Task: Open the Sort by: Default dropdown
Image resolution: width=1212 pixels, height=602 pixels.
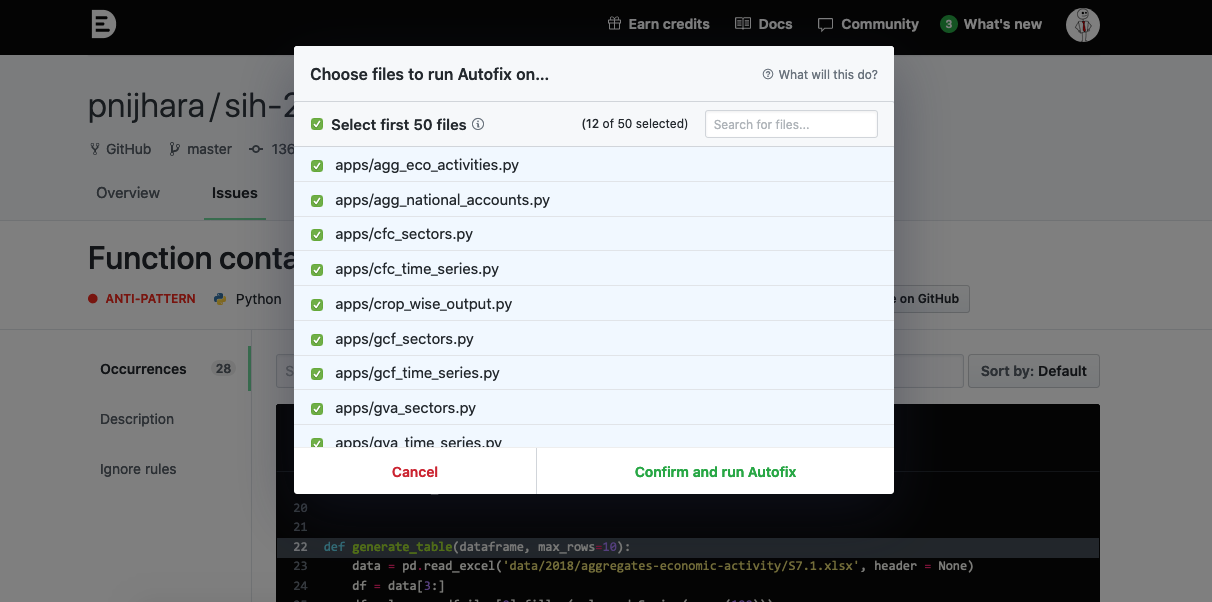Action: [1033, 371]
